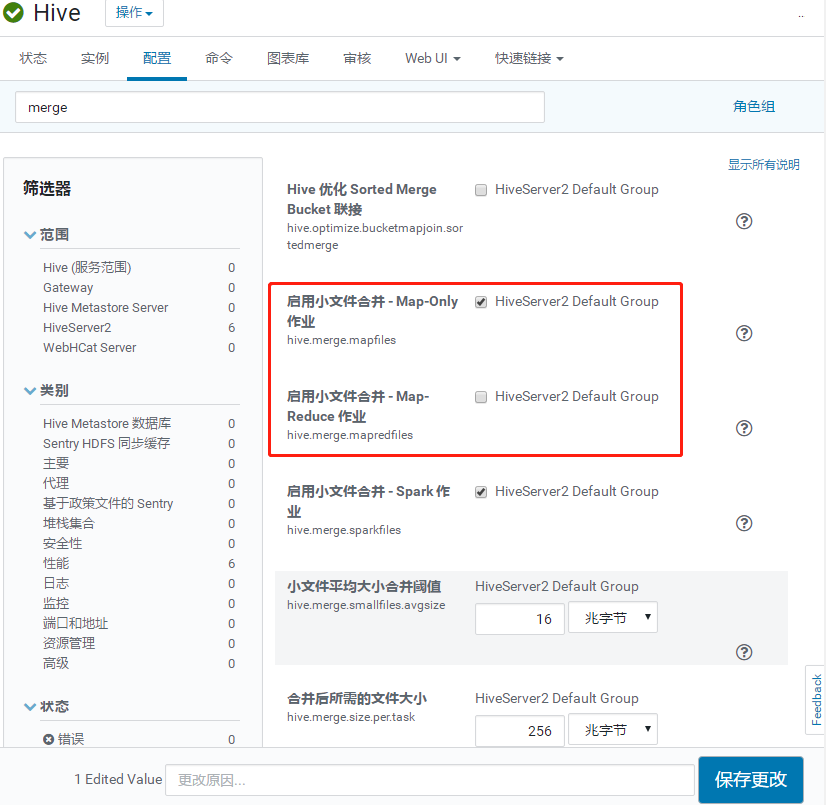The height and width of the screenshot is (805, 826).
Task: Click the hive.merge.smallfiles.avgsize property name
Action: click(x=366, y=605)
